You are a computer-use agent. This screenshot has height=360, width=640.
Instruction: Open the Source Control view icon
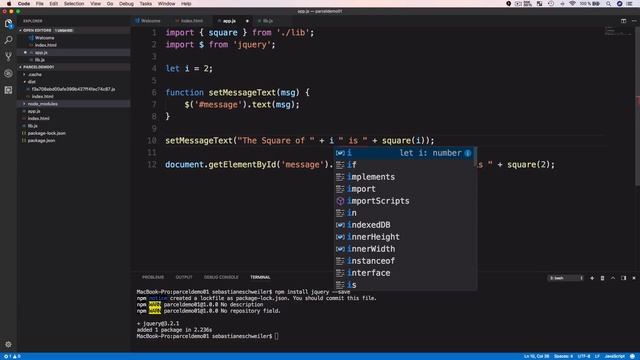(x=9, y=56)
